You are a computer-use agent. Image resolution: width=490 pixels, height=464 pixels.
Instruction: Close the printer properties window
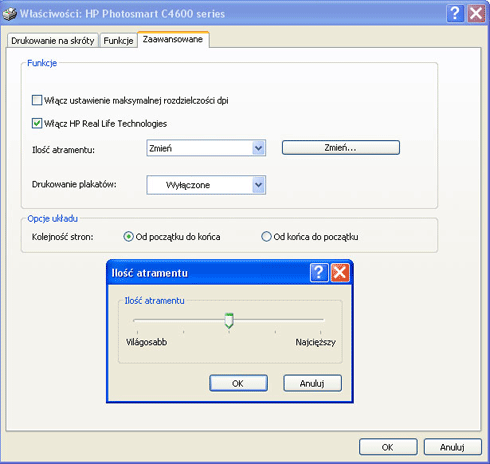[x=476, y=13]
